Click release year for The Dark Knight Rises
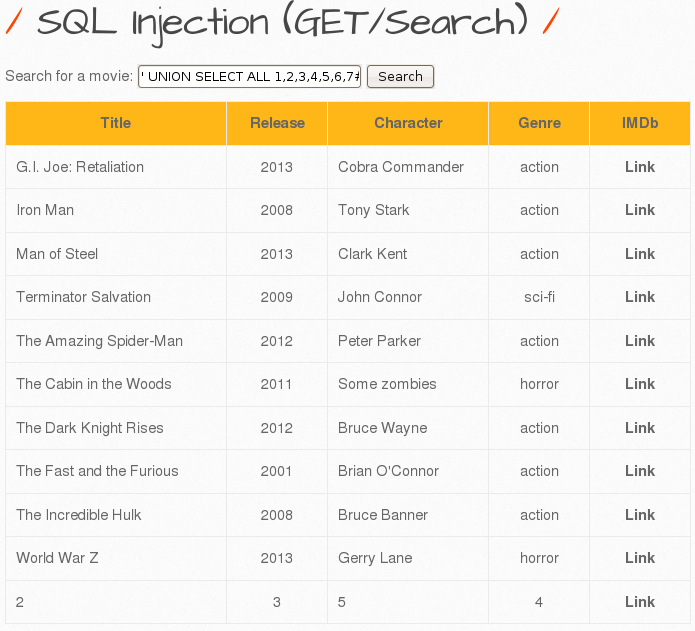The width and height of the screenshot is (695, 631). coord(277,428)
